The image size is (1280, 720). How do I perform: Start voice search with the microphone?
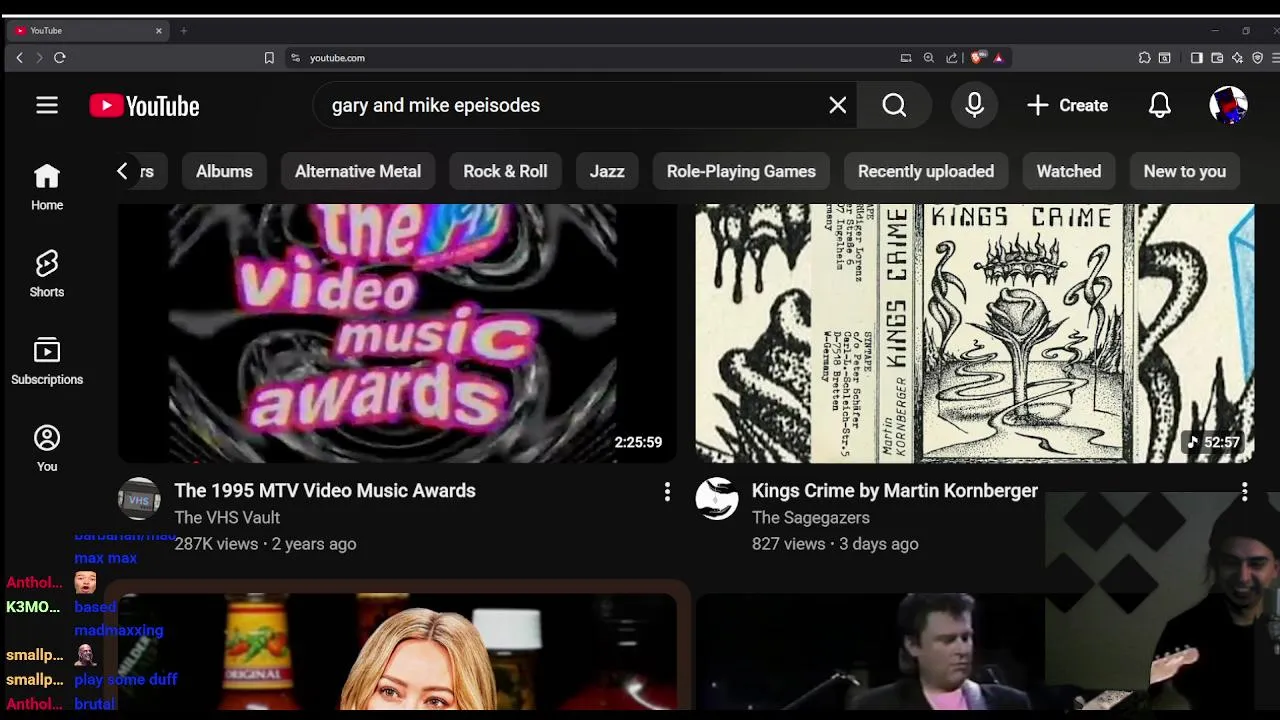pos(975,105)
